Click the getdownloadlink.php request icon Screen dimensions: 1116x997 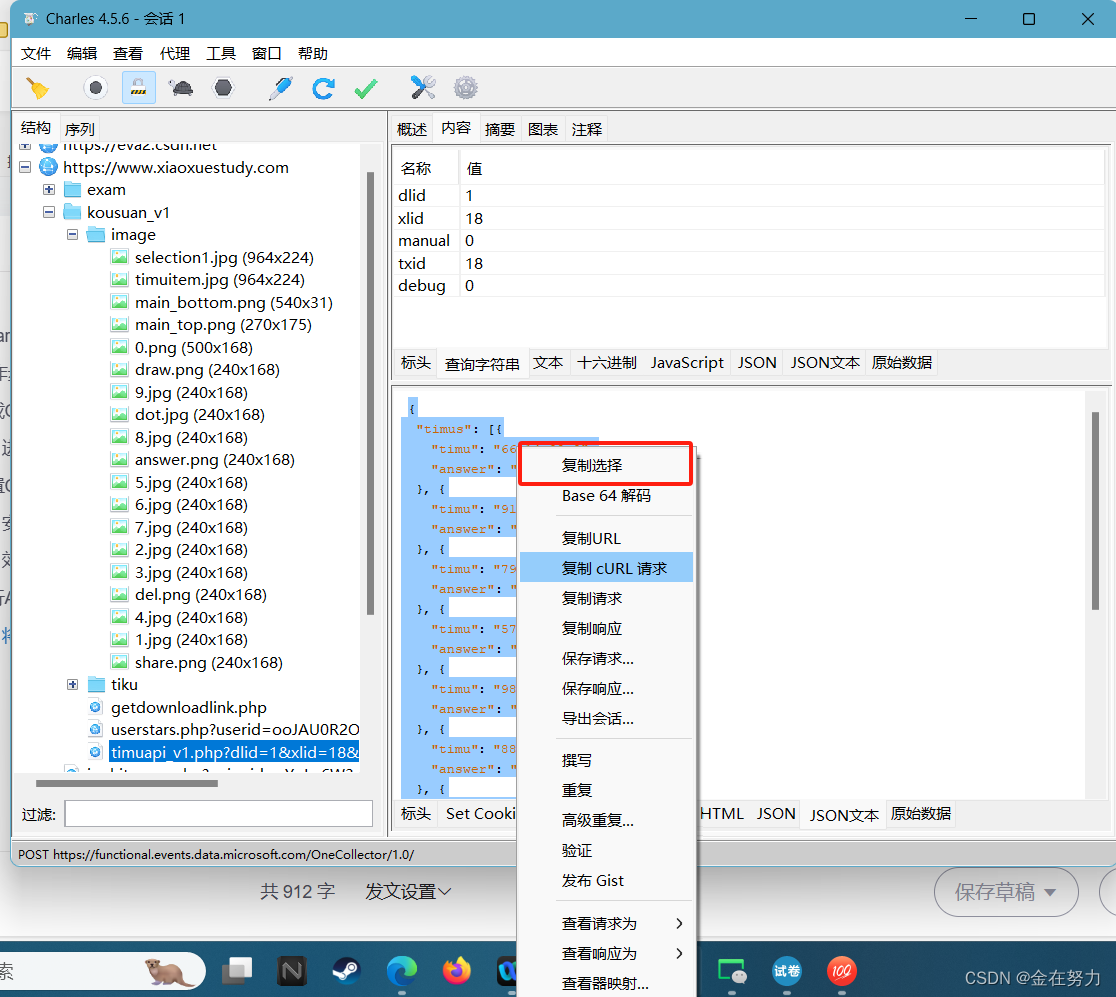click(95, 707)
